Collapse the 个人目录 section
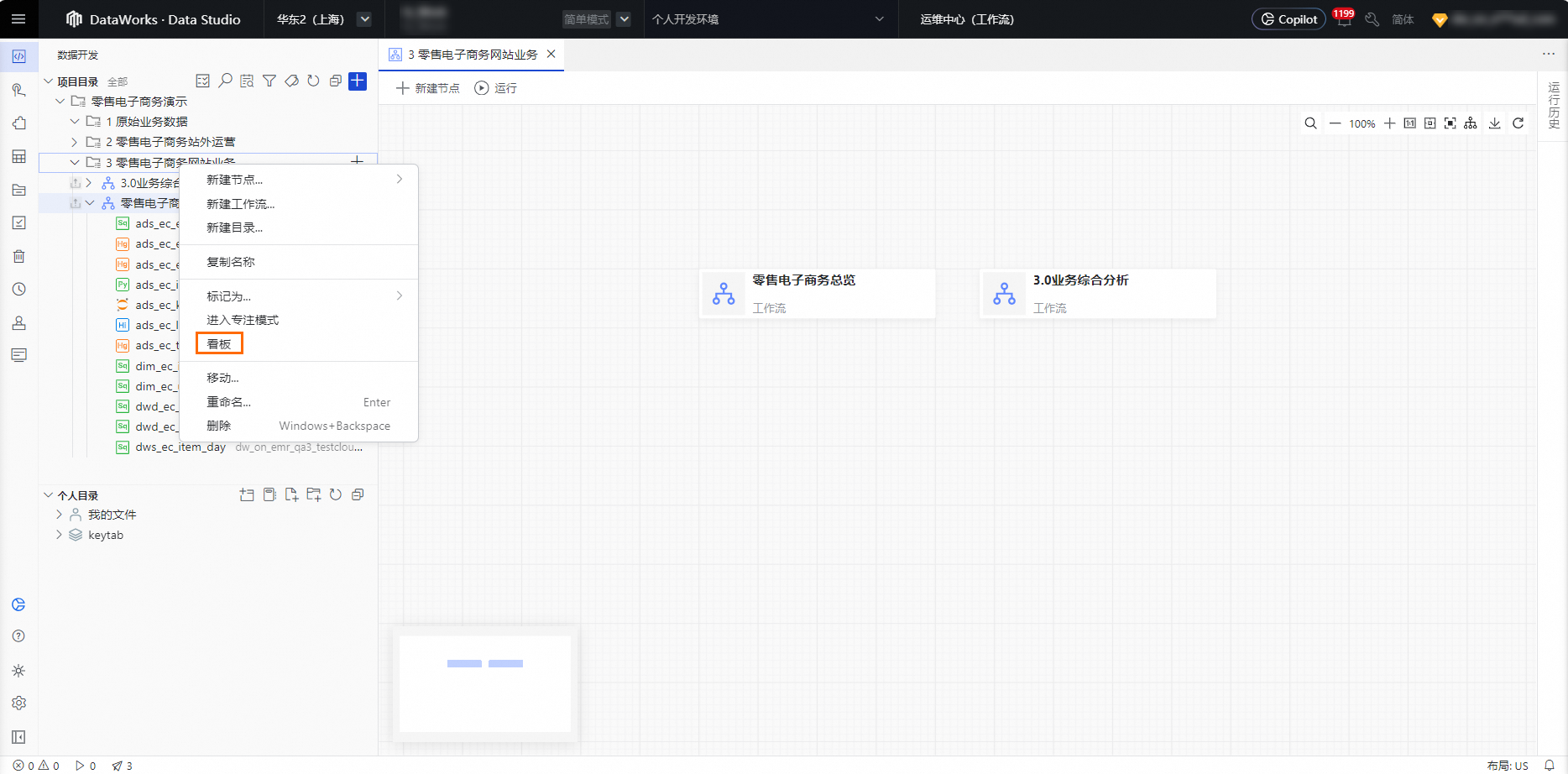The image size is (1568, 774). [49, 495]
